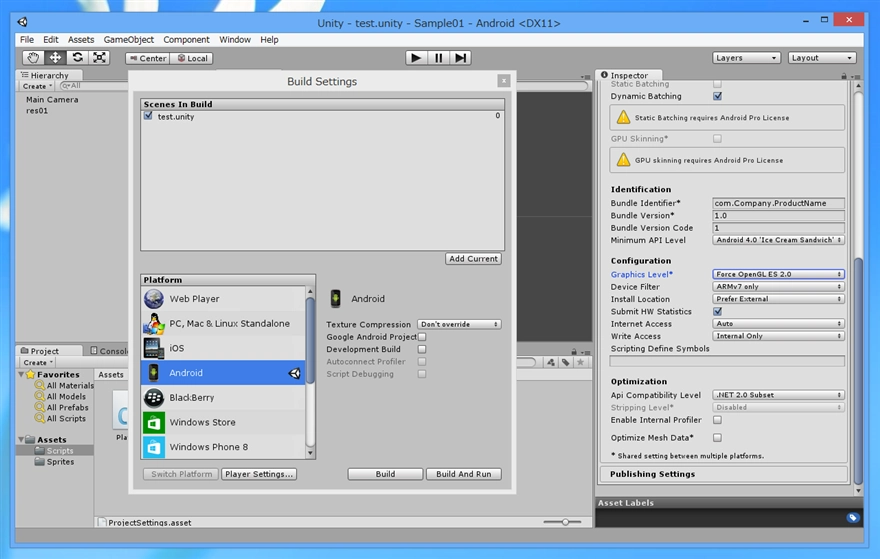880x559 pixels.
Task: Click search by type icon in Project
Action: [x=551, y=363]
